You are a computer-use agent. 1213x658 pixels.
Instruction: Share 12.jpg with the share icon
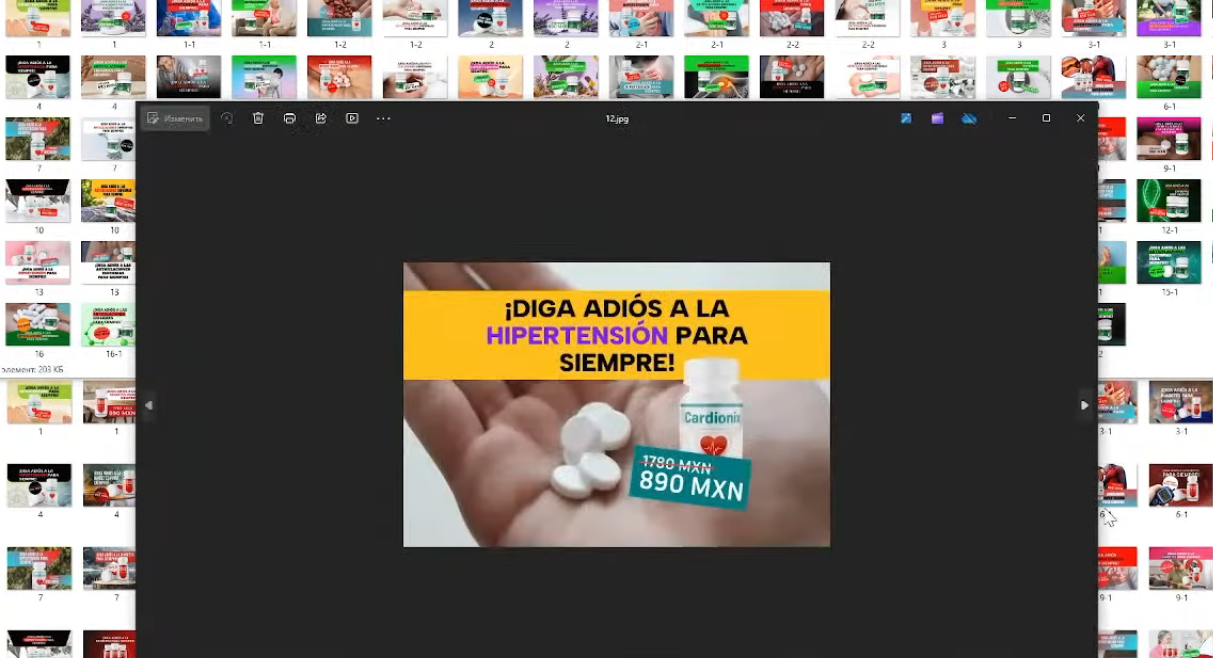point(321,118)
